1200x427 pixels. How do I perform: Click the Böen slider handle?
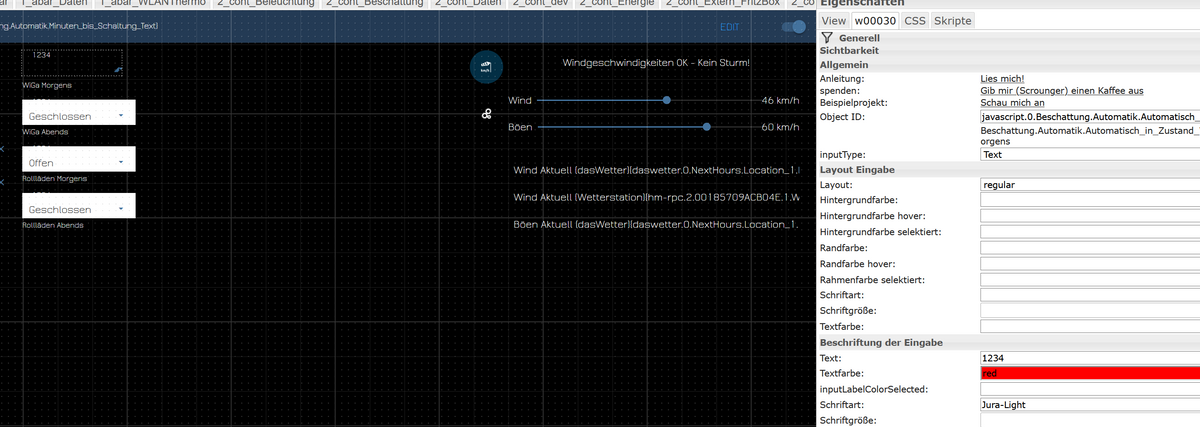pos(707,127)
